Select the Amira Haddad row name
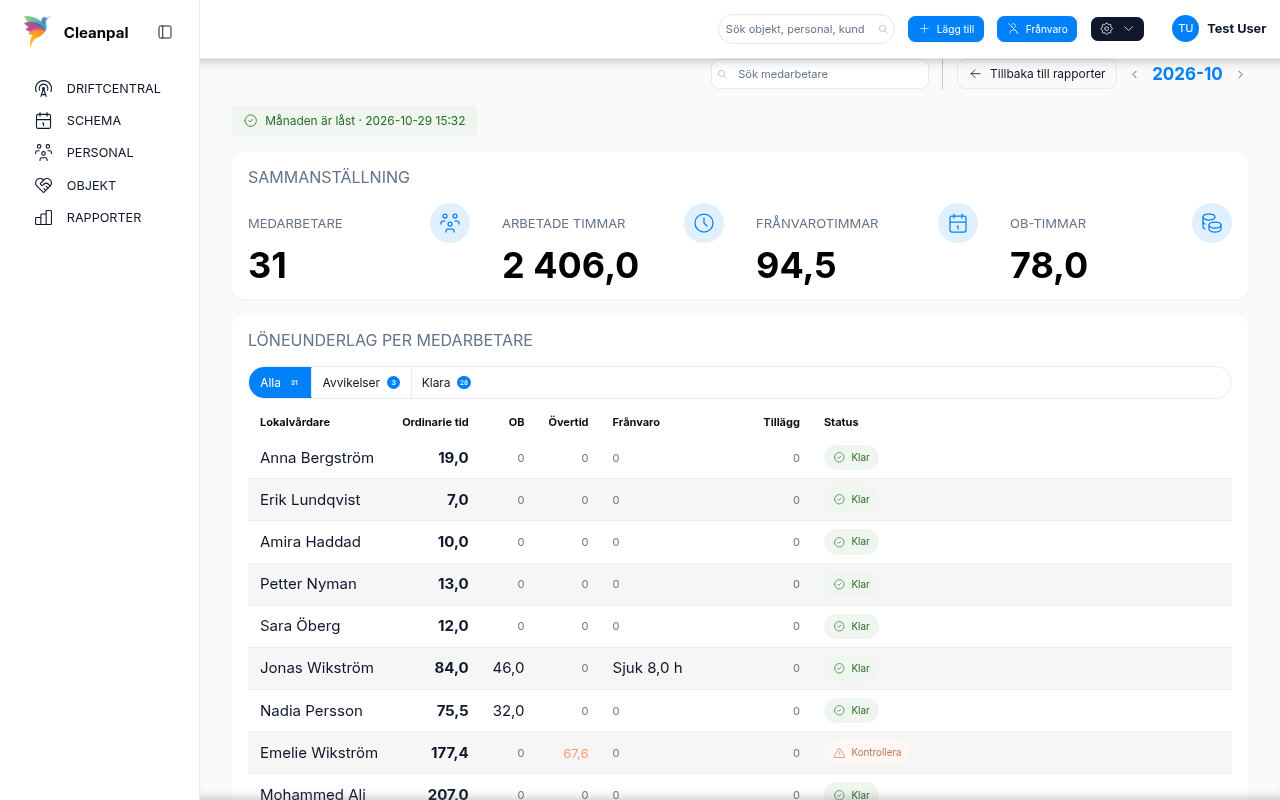The height and width of the screenshot is (800, 1280). (310, 542)
